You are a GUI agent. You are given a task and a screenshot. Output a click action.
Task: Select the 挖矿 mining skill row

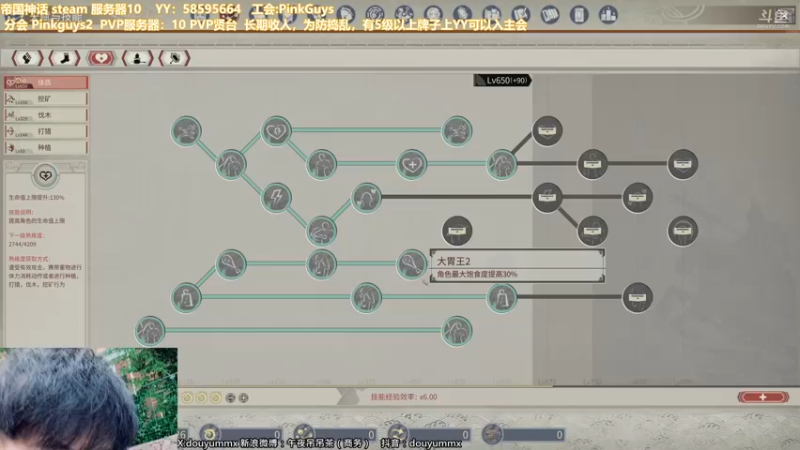point(46,98)
